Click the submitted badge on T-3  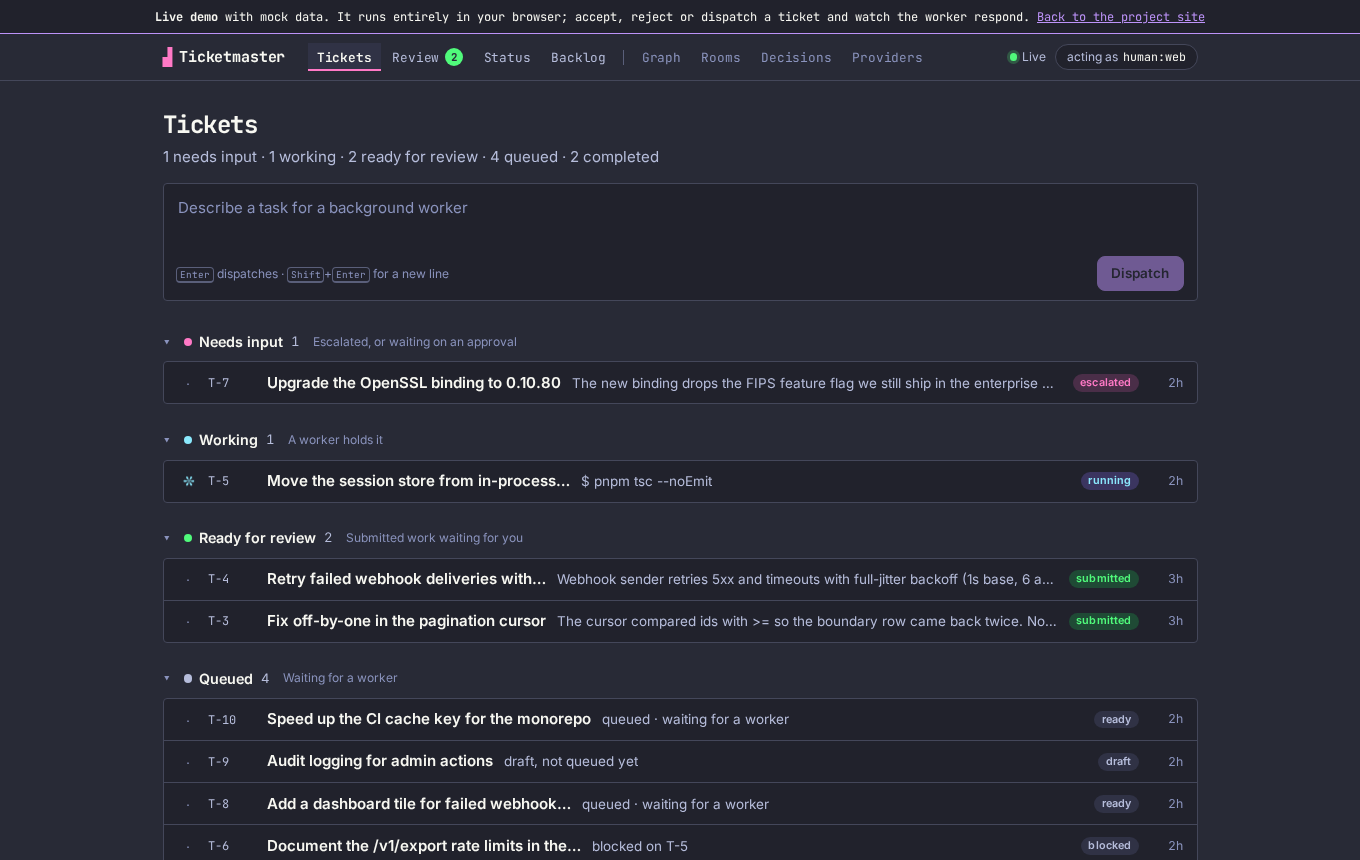[x=1104, y=621]
